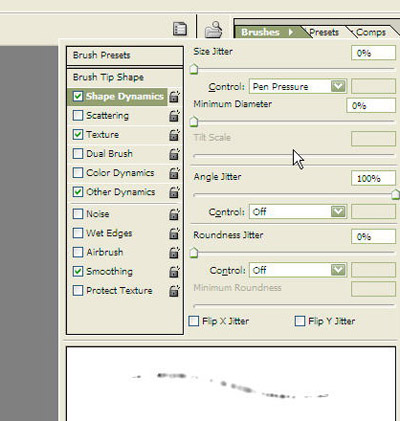Uncheck the Shape Dynamics checkbox

(x=78, y=96)
